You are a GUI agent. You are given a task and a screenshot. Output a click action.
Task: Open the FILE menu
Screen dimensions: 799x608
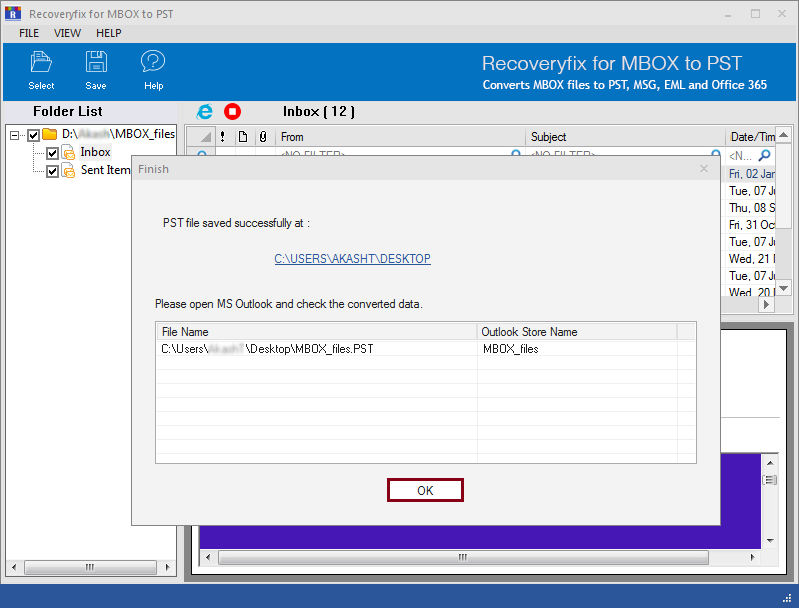pos(29,33)
